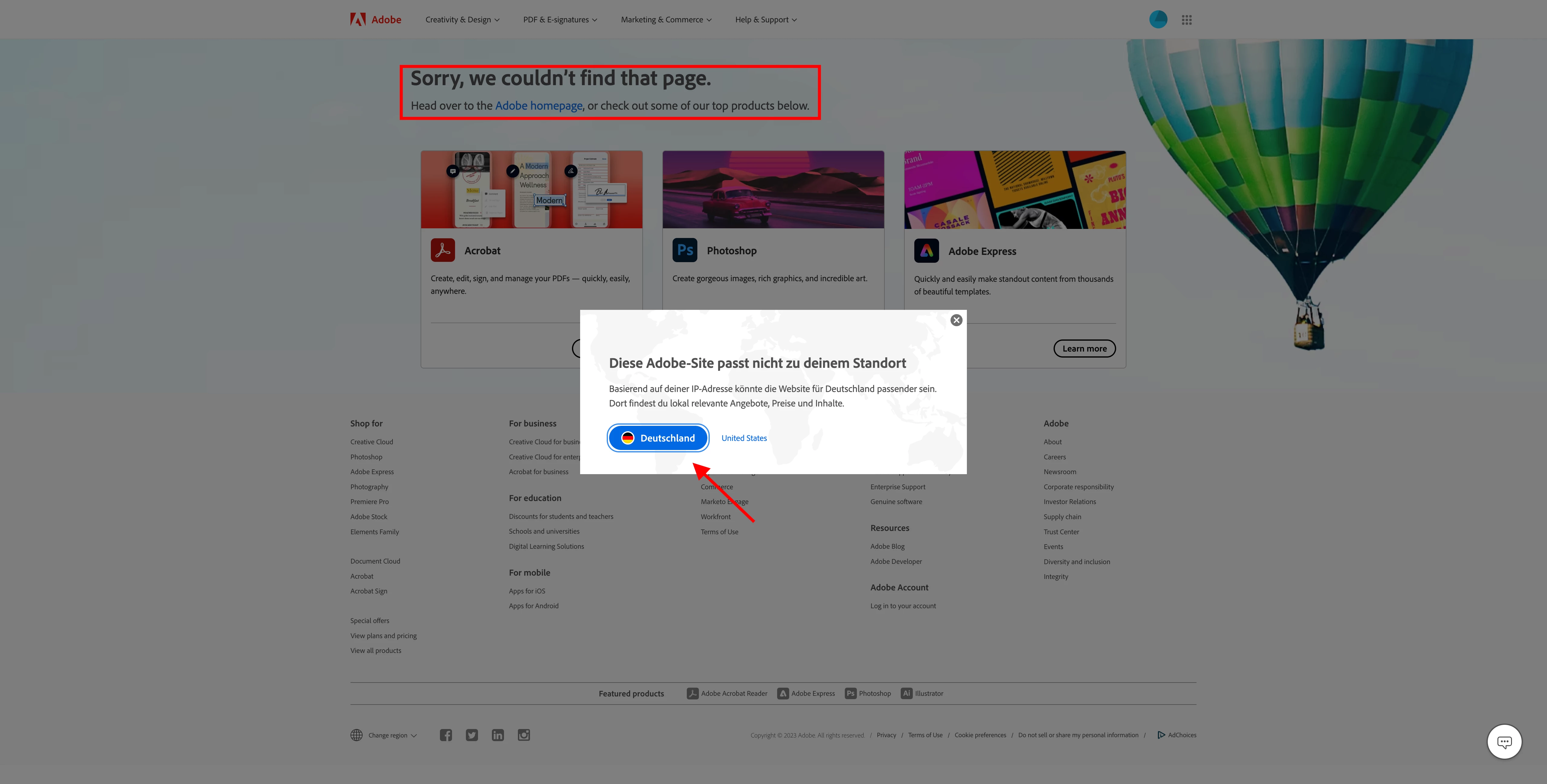
Task: Open the Facebook social icon
Action: [x=446, y=735]
